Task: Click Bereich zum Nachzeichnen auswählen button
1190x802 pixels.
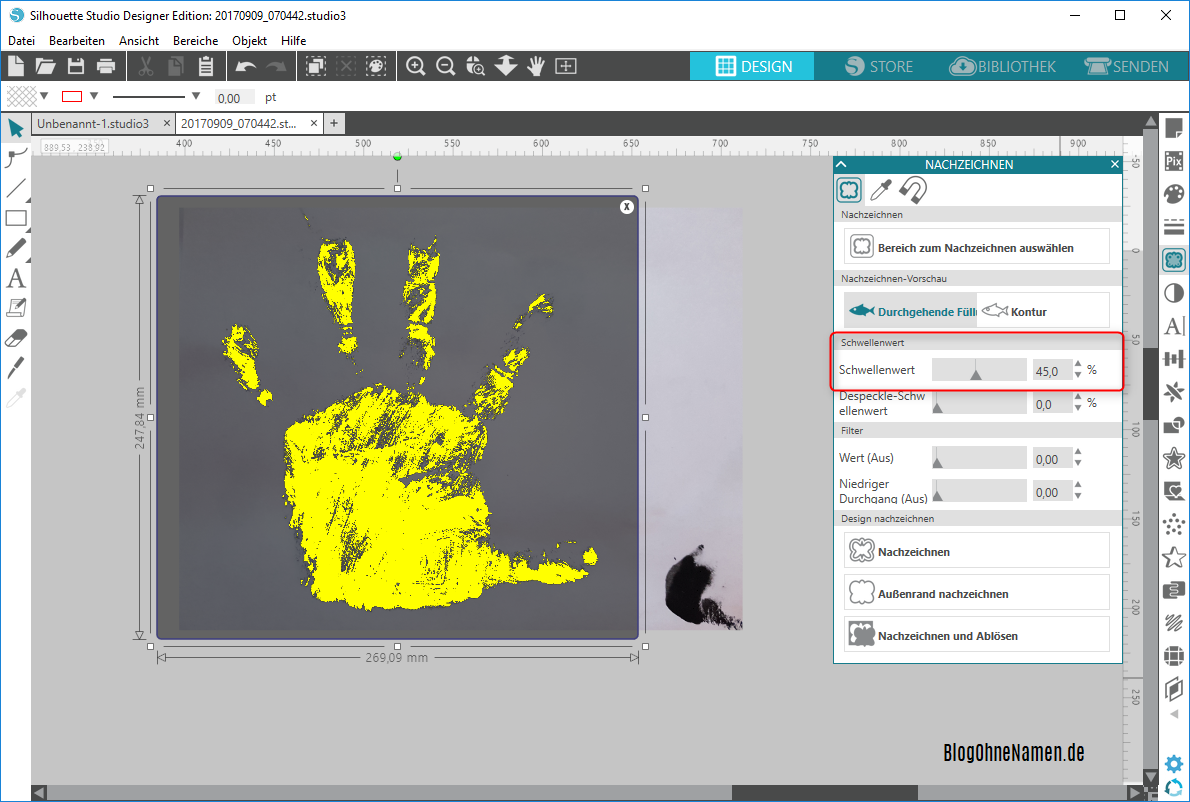Action: click(976, 247)
